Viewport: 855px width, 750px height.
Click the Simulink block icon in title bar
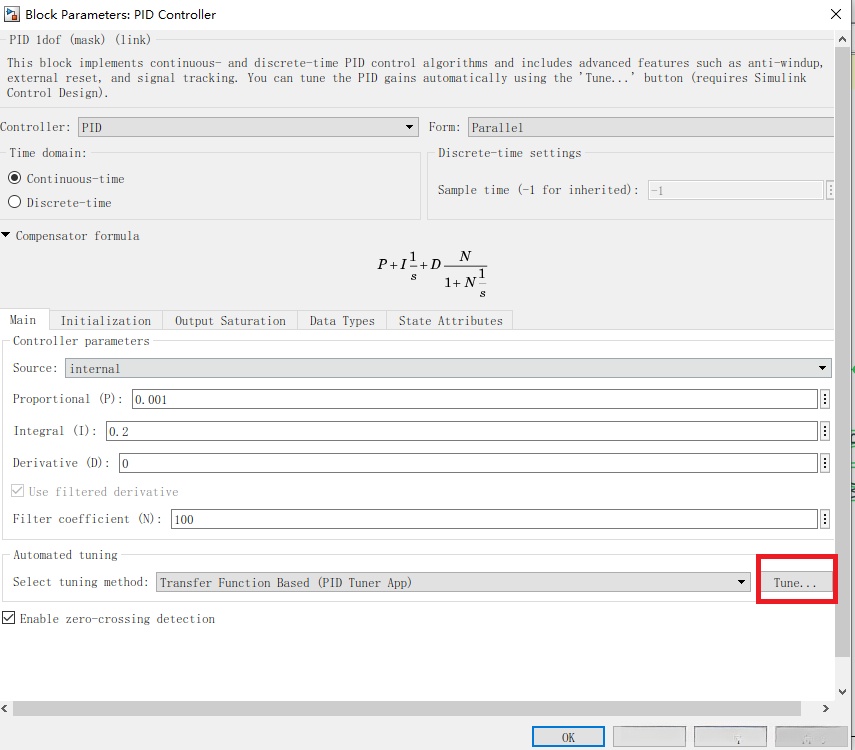[x=11, y=14]
